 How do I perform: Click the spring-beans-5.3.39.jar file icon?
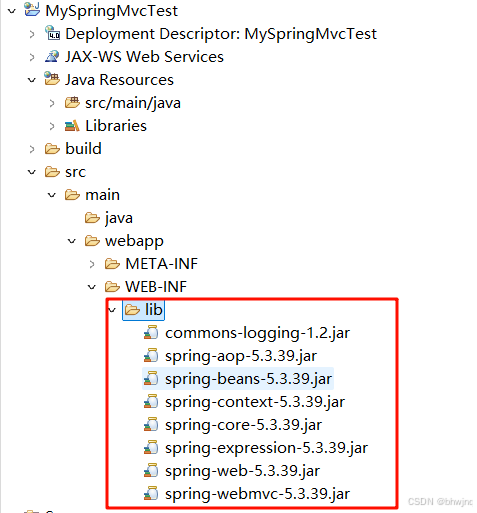[151, 378]
